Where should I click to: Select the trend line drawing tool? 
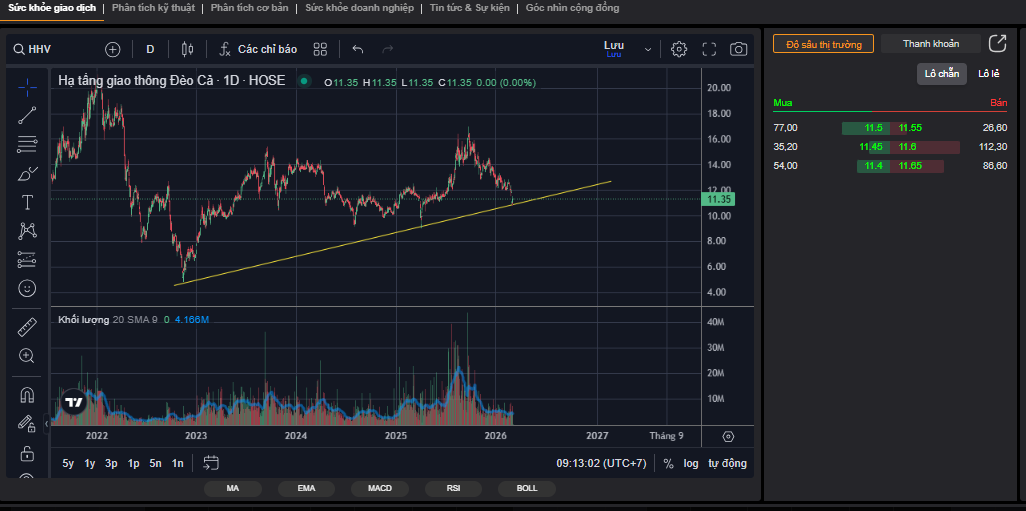point(27,115)
